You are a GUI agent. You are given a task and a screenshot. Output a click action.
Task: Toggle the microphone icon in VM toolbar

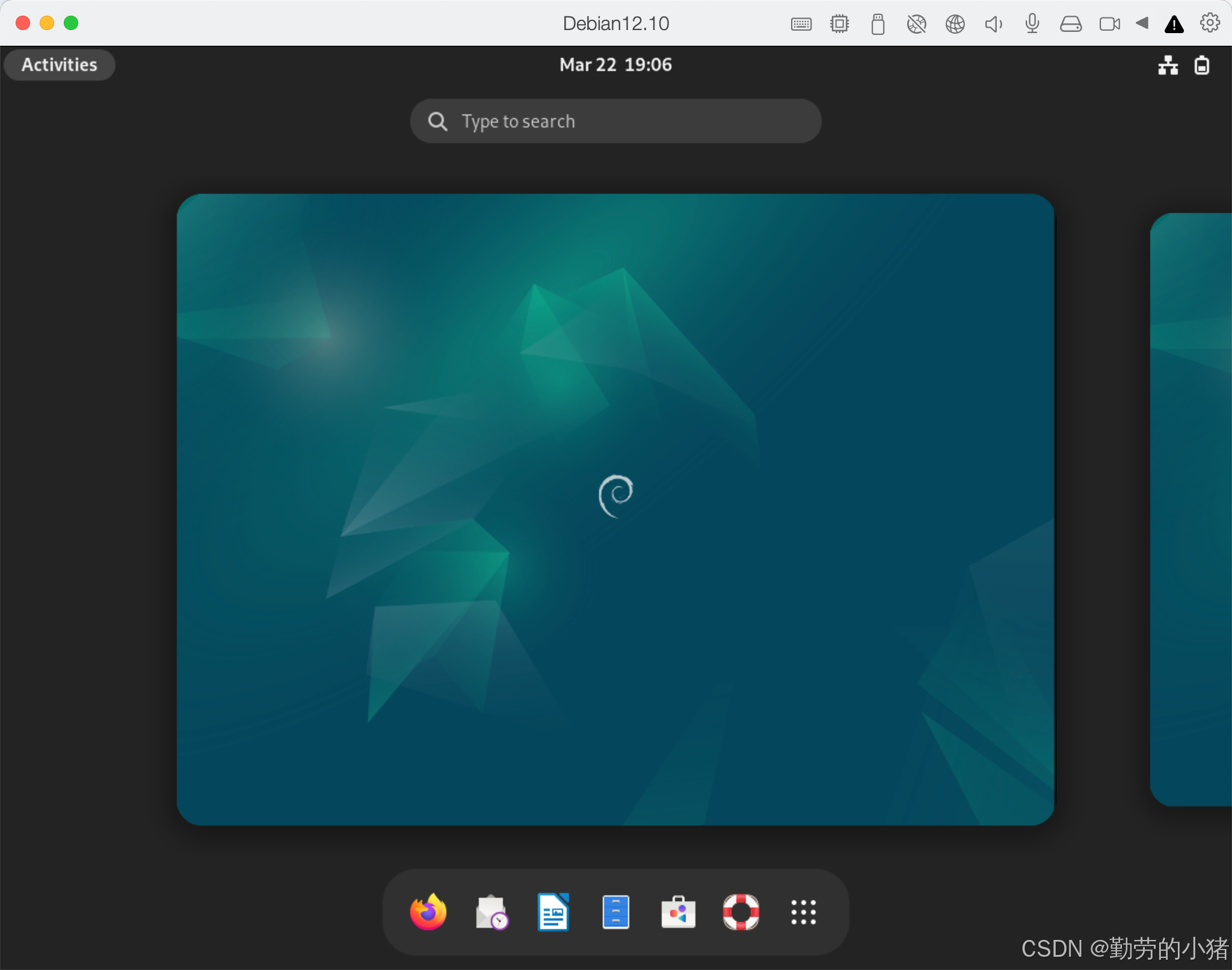click(x=1032, y=23)
